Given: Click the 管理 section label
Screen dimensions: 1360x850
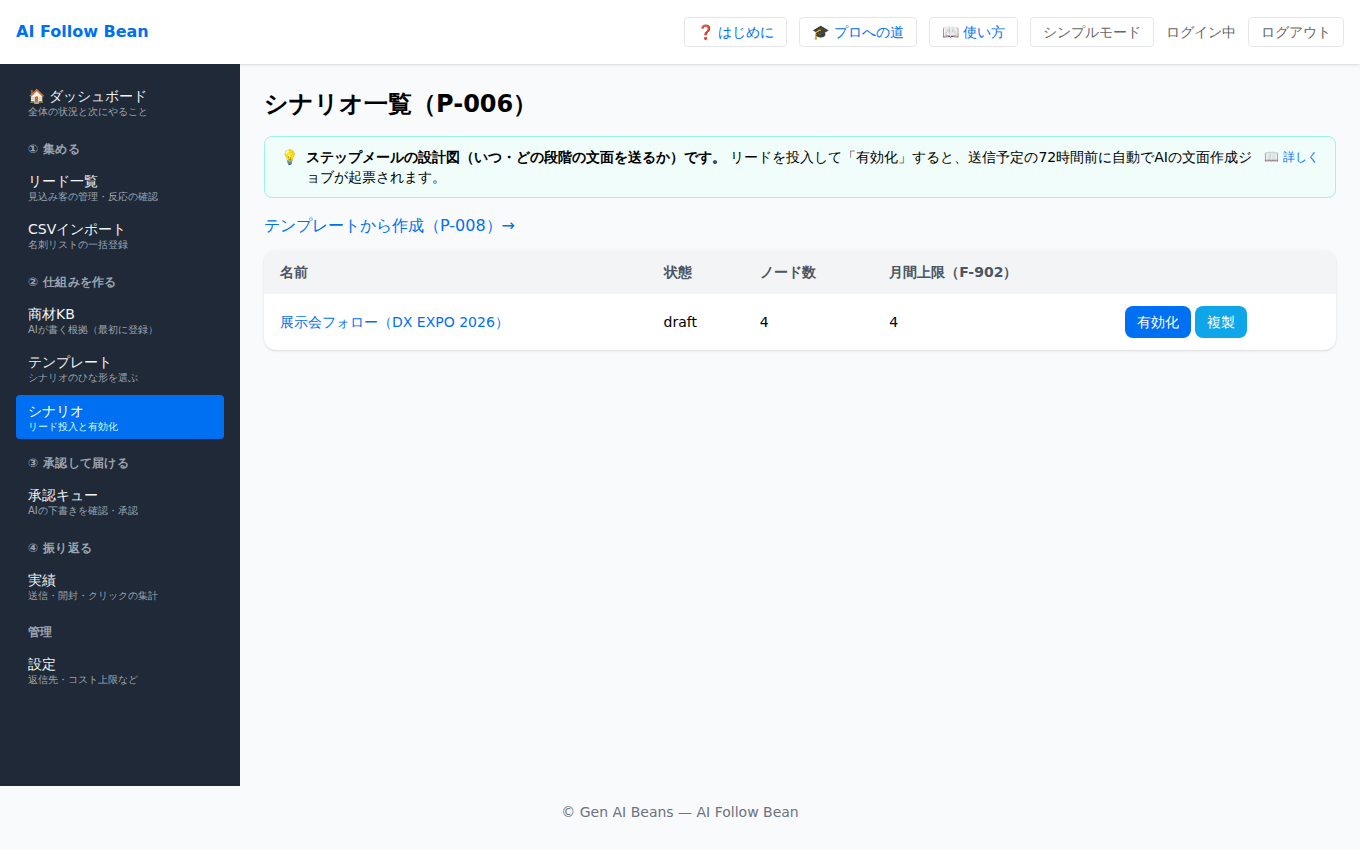Looking at the screenshot, I should tap(40, 632).
